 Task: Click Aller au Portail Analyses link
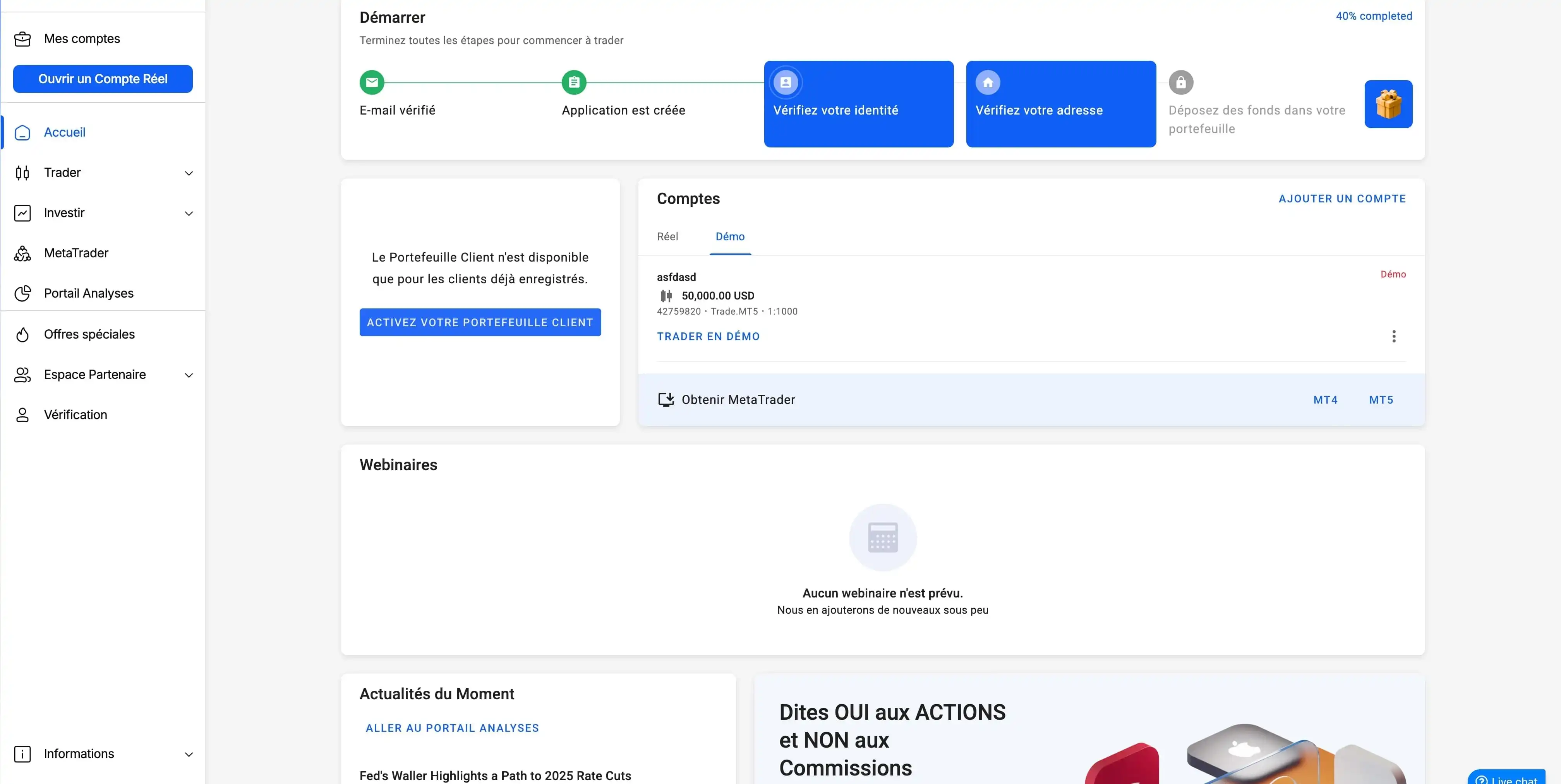pos(452,728)
